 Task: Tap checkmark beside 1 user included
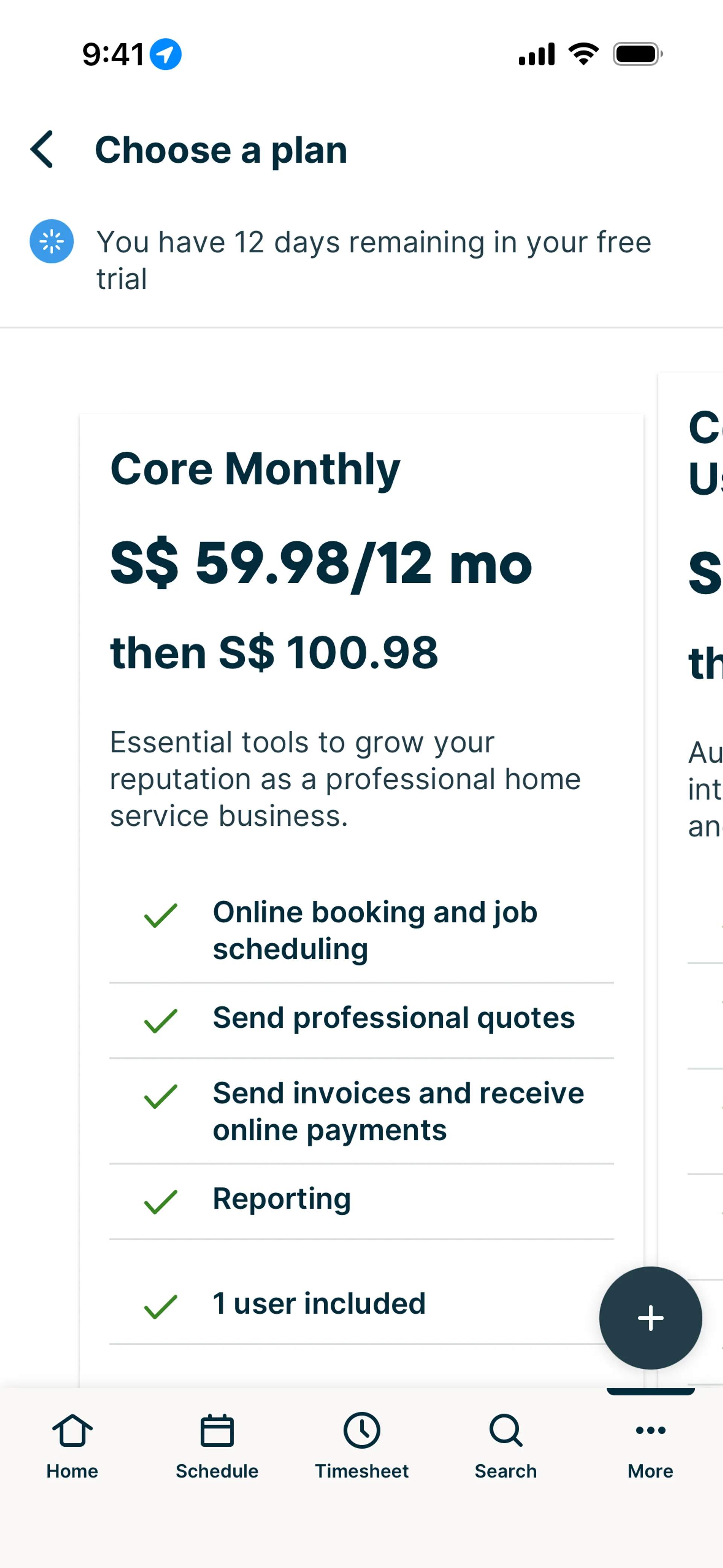click(x=161, y=1306)
